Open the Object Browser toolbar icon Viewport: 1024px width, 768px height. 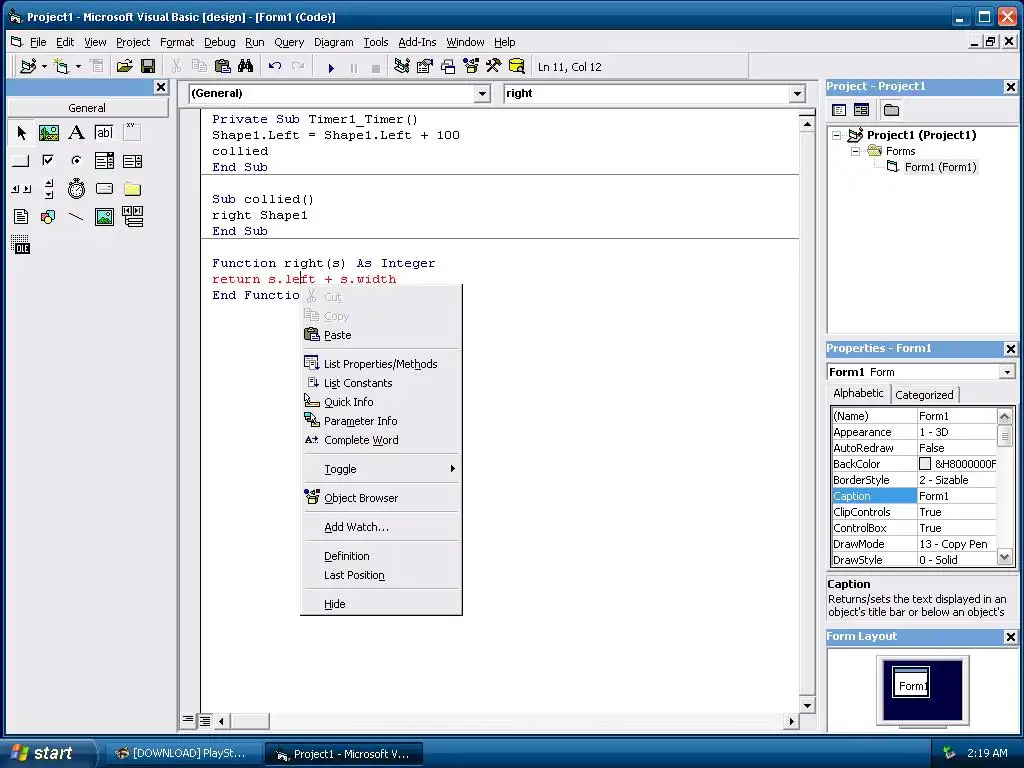tap(471, 67)
